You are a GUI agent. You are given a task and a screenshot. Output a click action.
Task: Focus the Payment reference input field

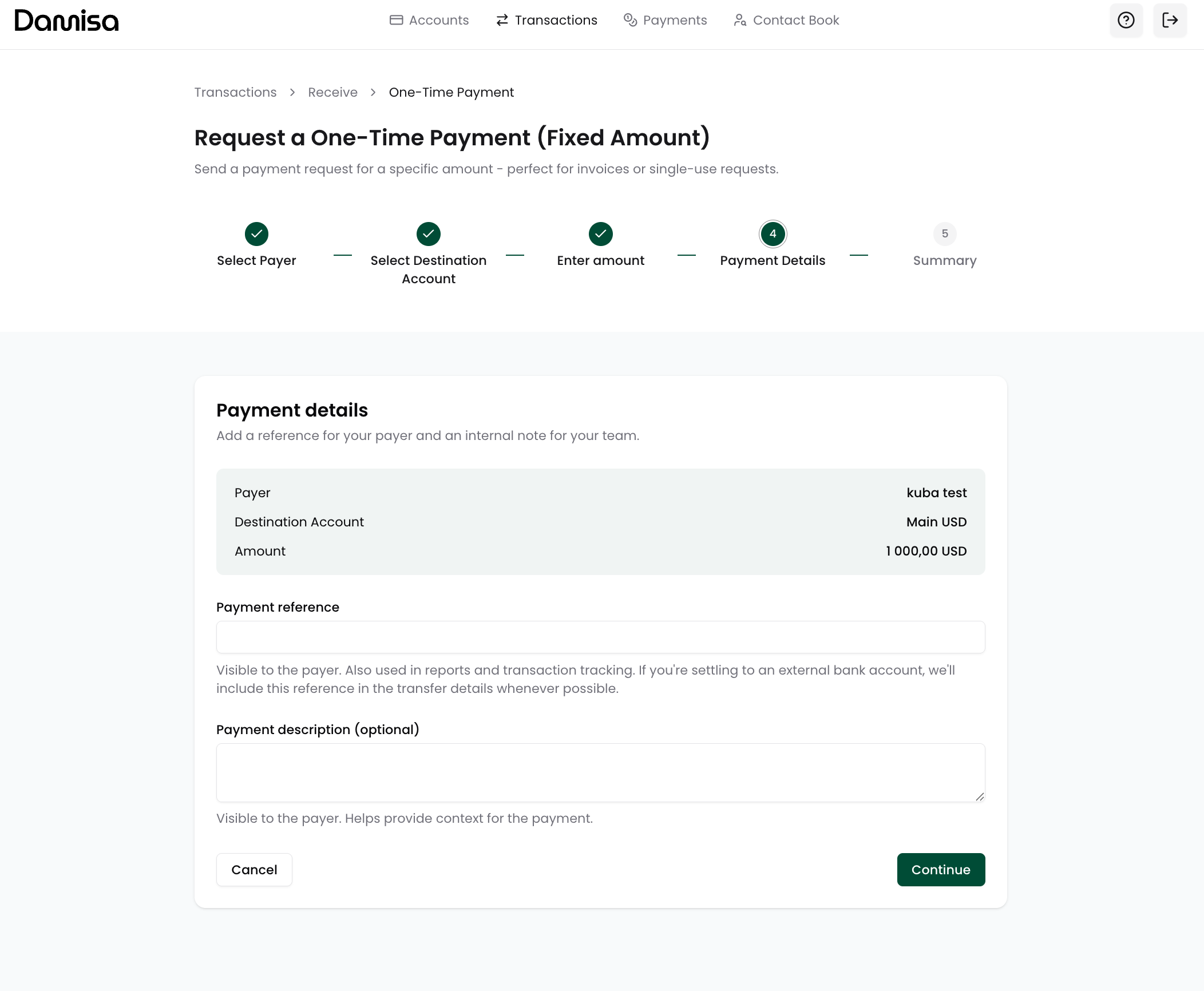pyautogui.click(x=600, y=637)
